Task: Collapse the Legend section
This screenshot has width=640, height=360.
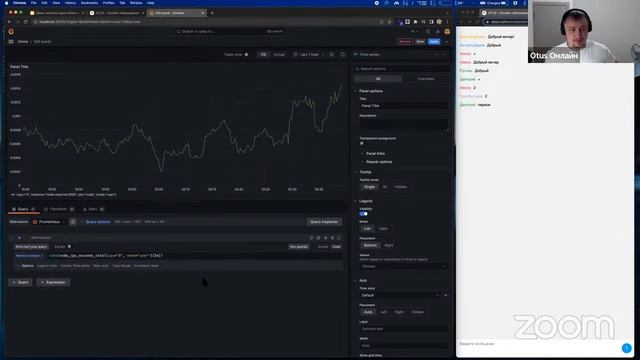Action: pos(365,201)
